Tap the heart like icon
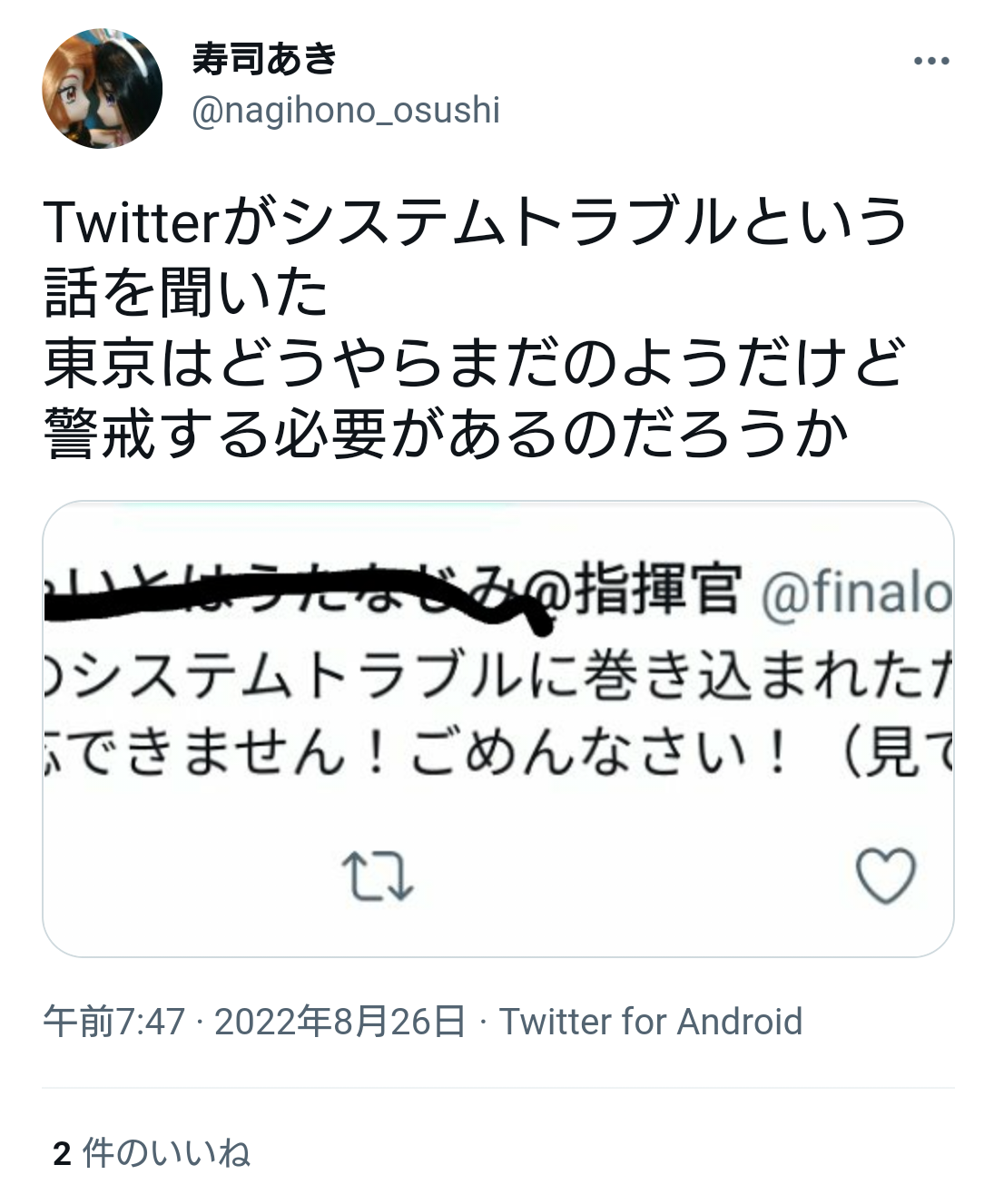This screenshot has width=994, height=1204. (x=885, y=875)
